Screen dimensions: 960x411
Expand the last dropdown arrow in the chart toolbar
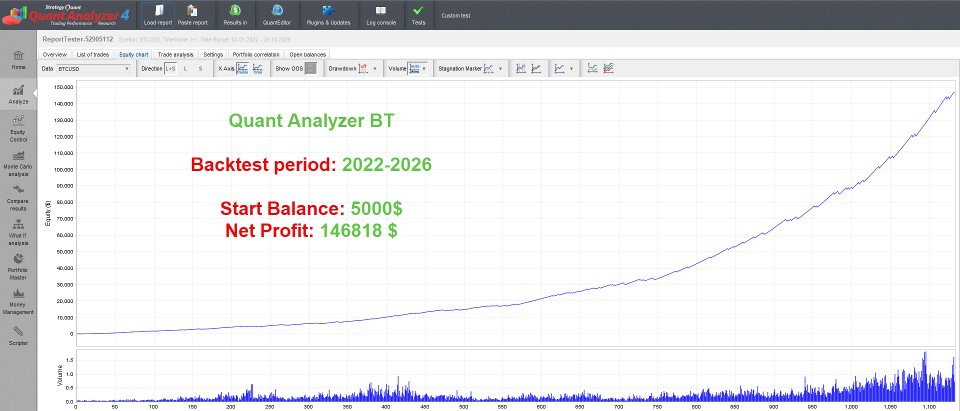[x=571, y=69]
